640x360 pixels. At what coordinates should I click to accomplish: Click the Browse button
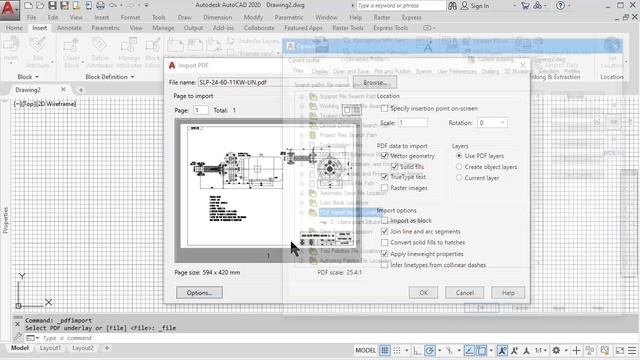pos(375,82)
